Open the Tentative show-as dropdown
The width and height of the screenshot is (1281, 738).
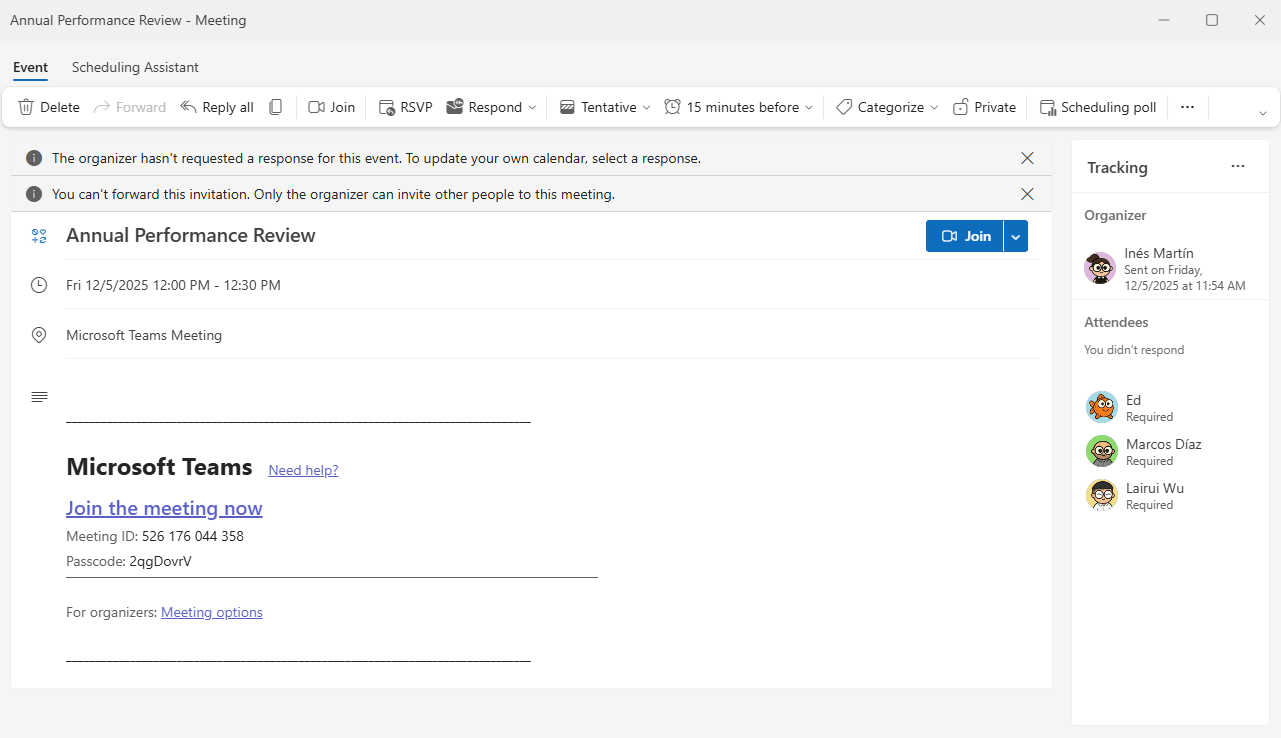point(646,107)
